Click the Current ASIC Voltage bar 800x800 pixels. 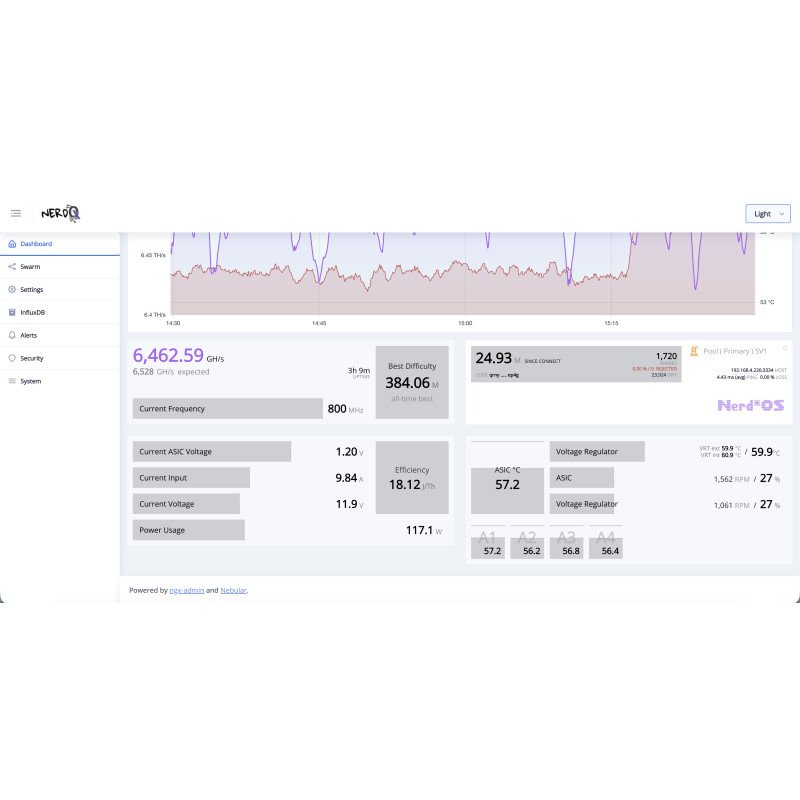coord(212,452)
